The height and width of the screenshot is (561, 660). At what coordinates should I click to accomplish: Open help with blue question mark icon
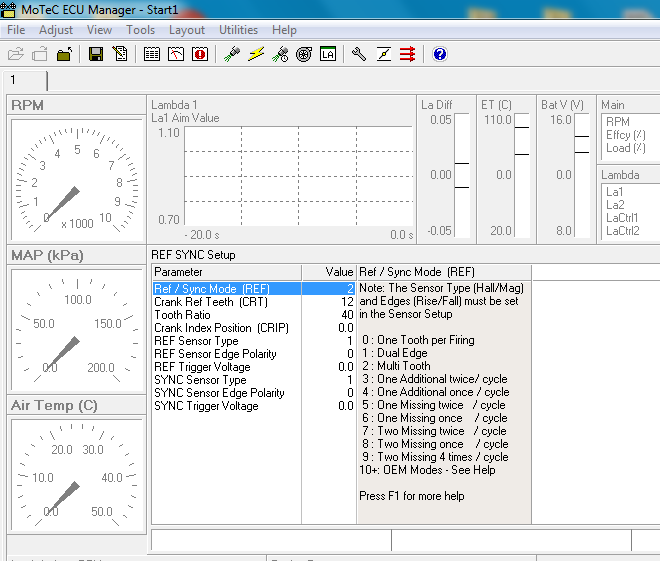click(439, 54)
